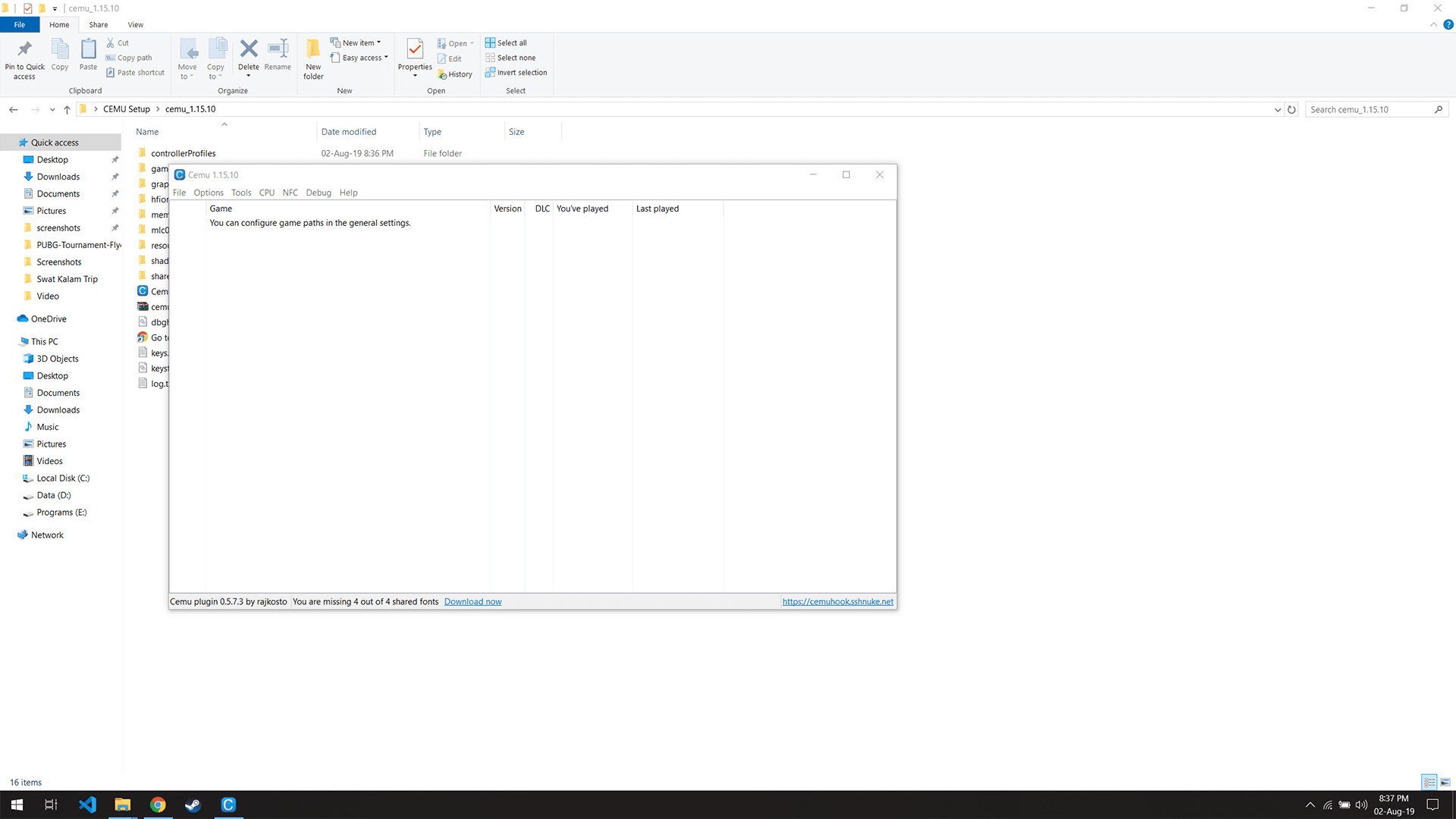The height and width of the screenshot is (819, 1456).
Task: Launch Visual Studio Code from the taskbar
Action: pyautogui.click(x=87, y=805)
